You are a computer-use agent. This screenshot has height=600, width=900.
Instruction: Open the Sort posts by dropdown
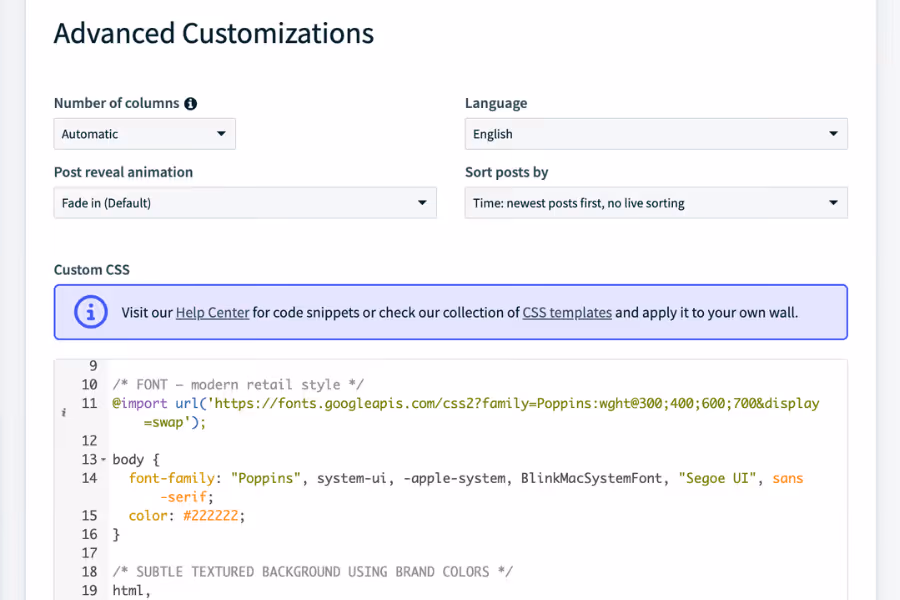pos(656,203)
